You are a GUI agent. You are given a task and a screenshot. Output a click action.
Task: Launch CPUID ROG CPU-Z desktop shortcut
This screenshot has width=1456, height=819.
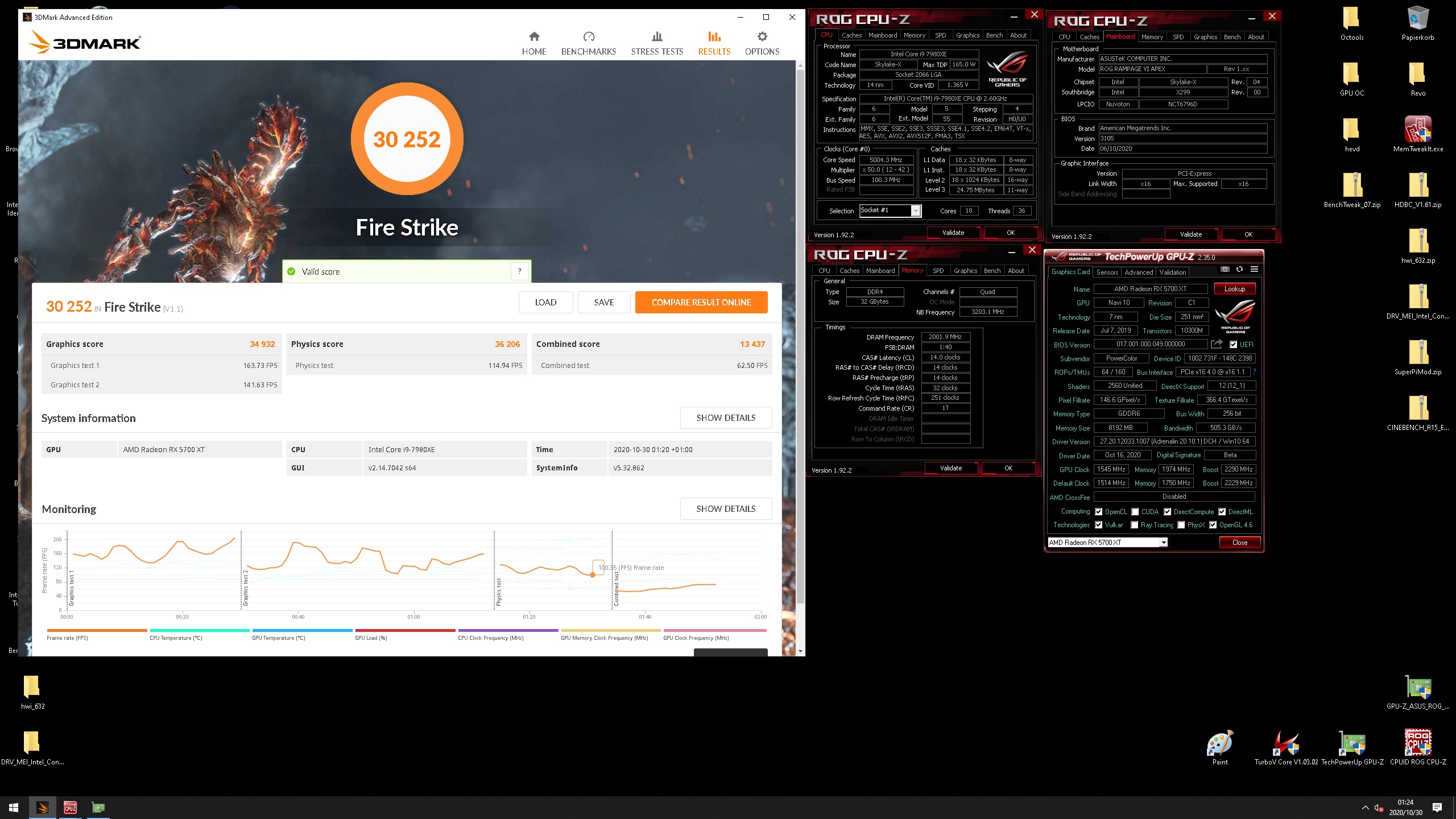pos(1418,747)
